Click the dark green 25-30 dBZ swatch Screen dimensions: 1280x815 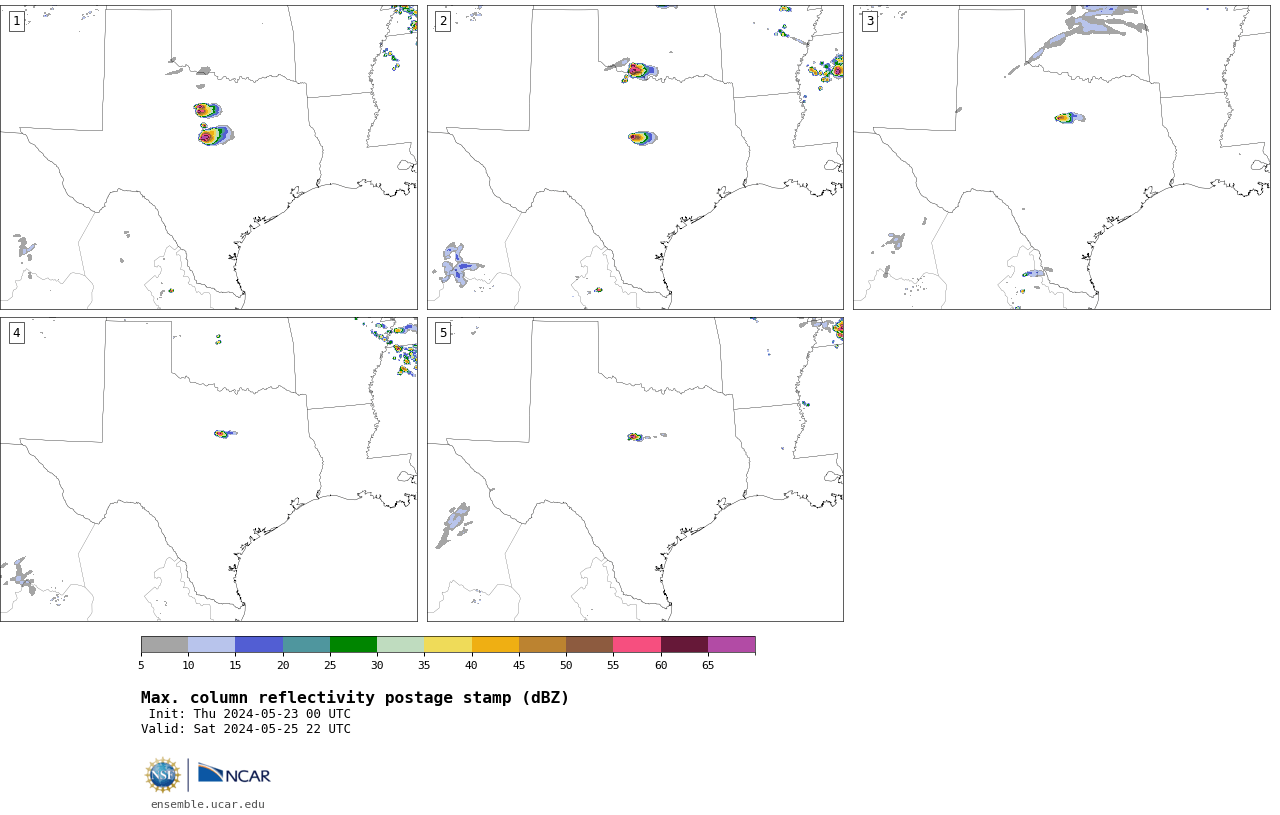click(353, 644)
